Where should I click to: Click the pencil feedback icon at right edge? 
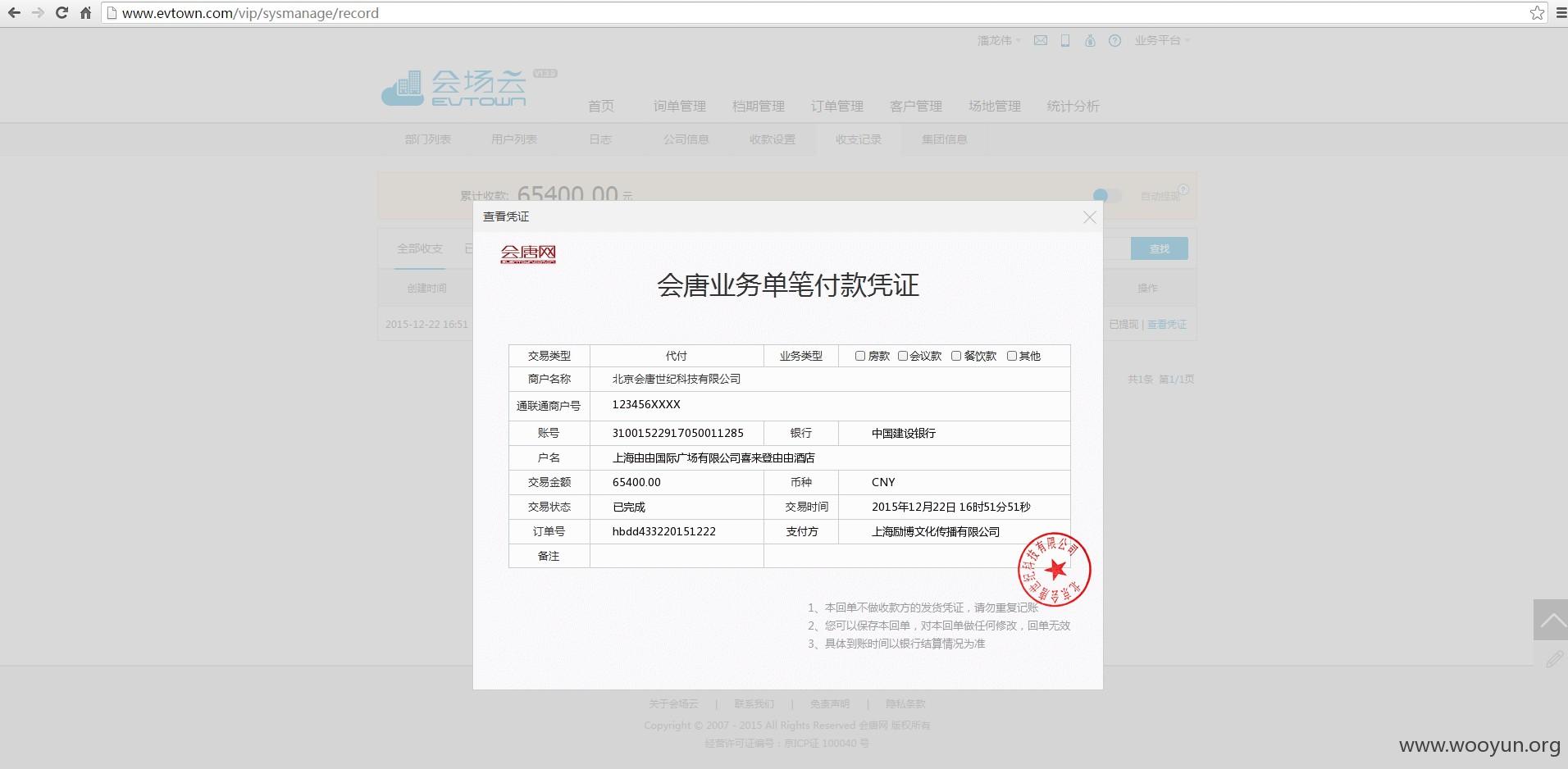pyautogui.click(x=1553, y=658)
